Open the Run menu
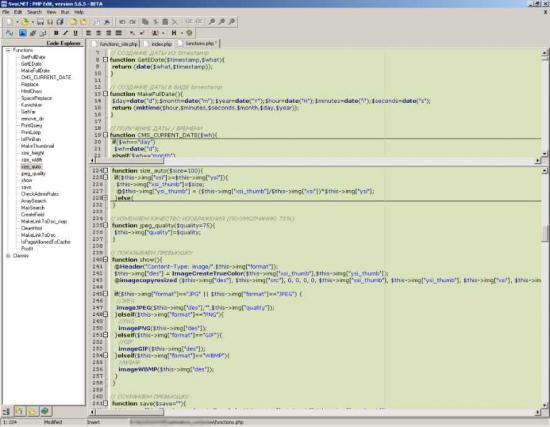550x427 pixels. pos(65,12)
